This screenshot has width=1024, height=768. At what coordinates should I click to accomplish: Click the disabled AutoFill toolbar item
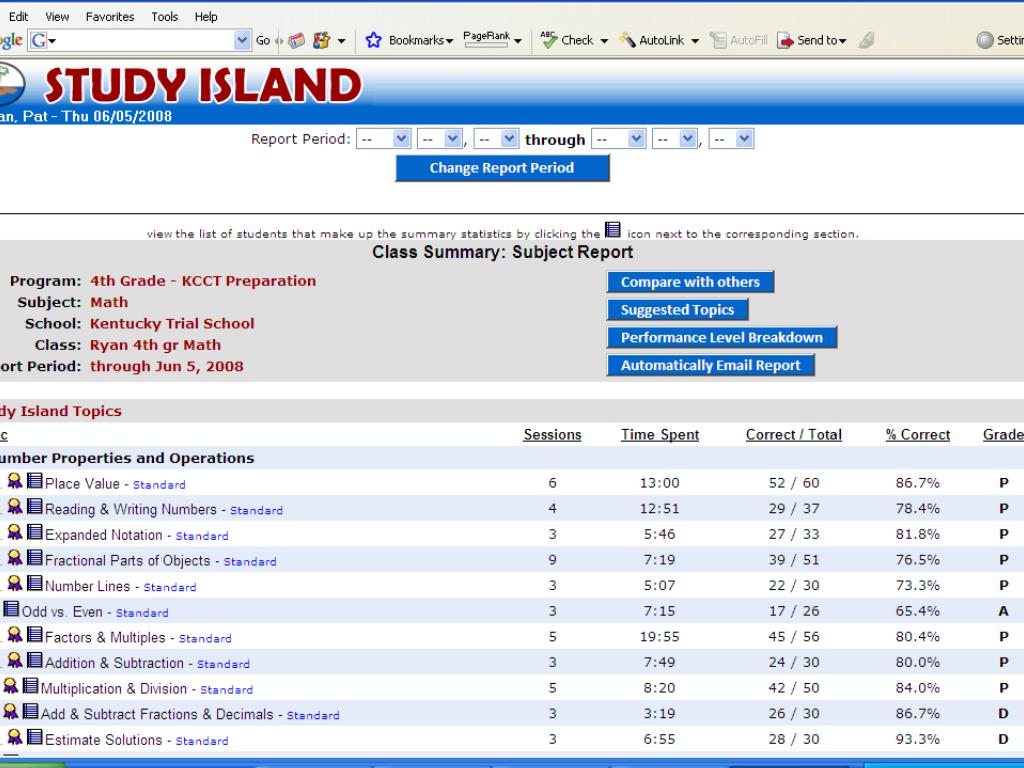(739, 40)
